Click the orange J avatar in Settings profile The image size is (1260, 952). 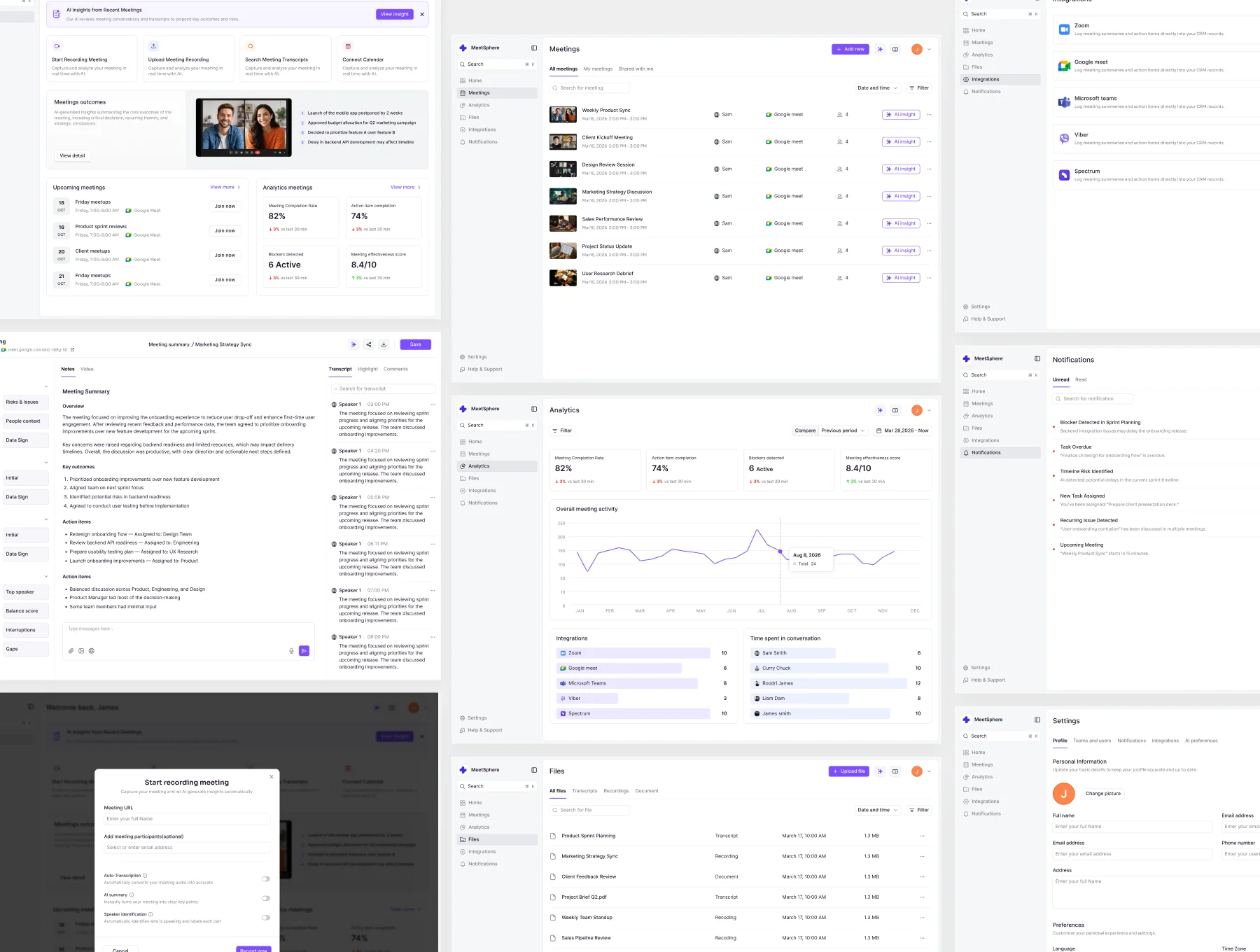[x=1063, y=794]
